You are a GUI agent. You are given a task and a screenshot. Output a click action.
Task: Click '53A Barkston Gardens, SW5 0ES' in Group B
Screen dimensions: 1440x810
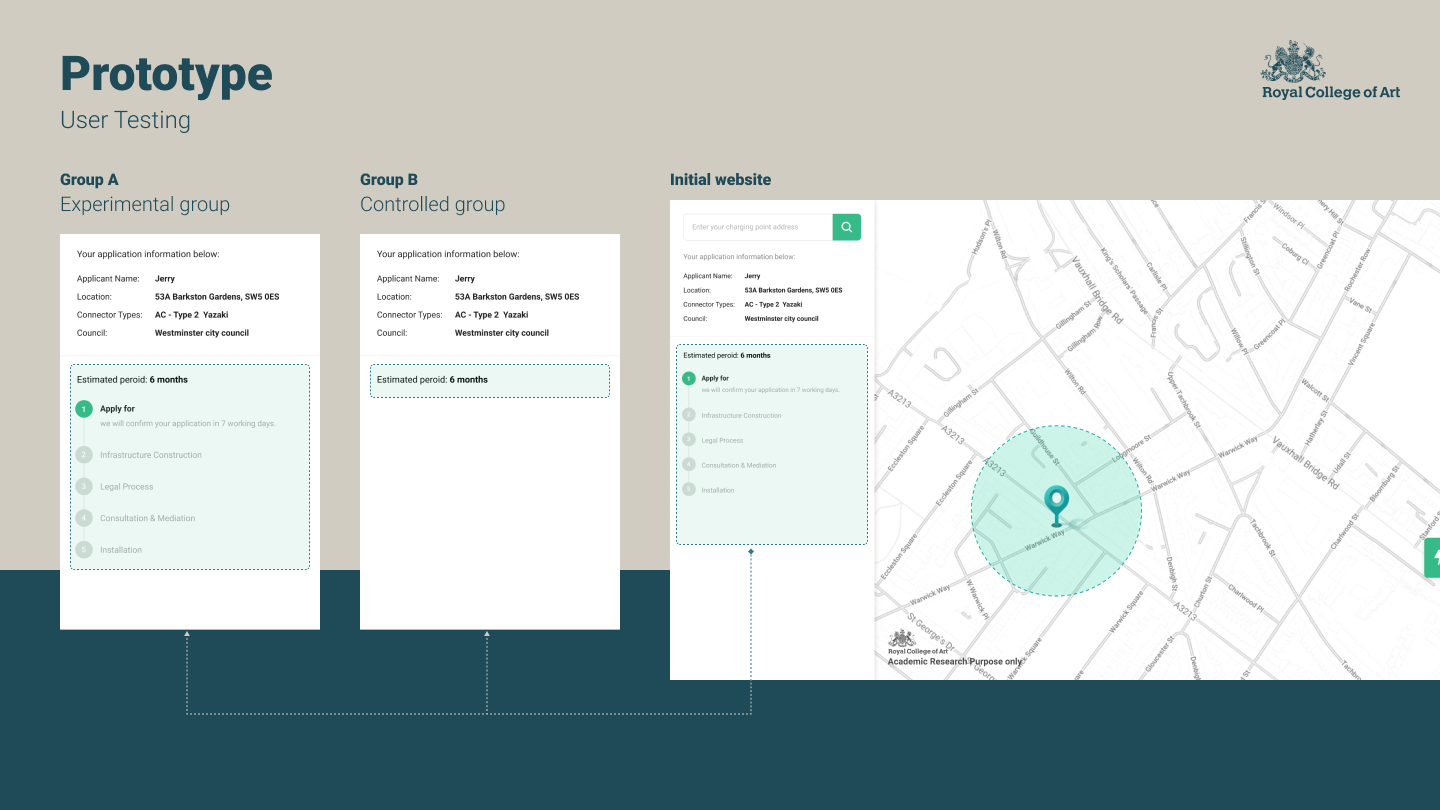[517, 297]
